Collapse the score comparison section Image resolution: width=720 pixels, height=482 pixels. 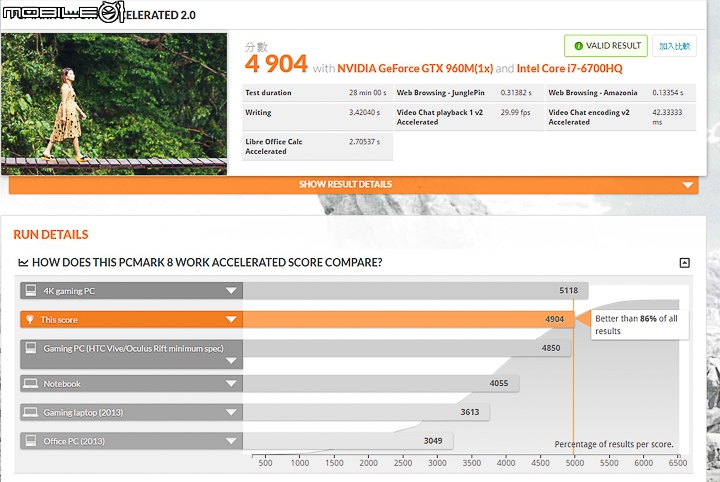[684, 263]
